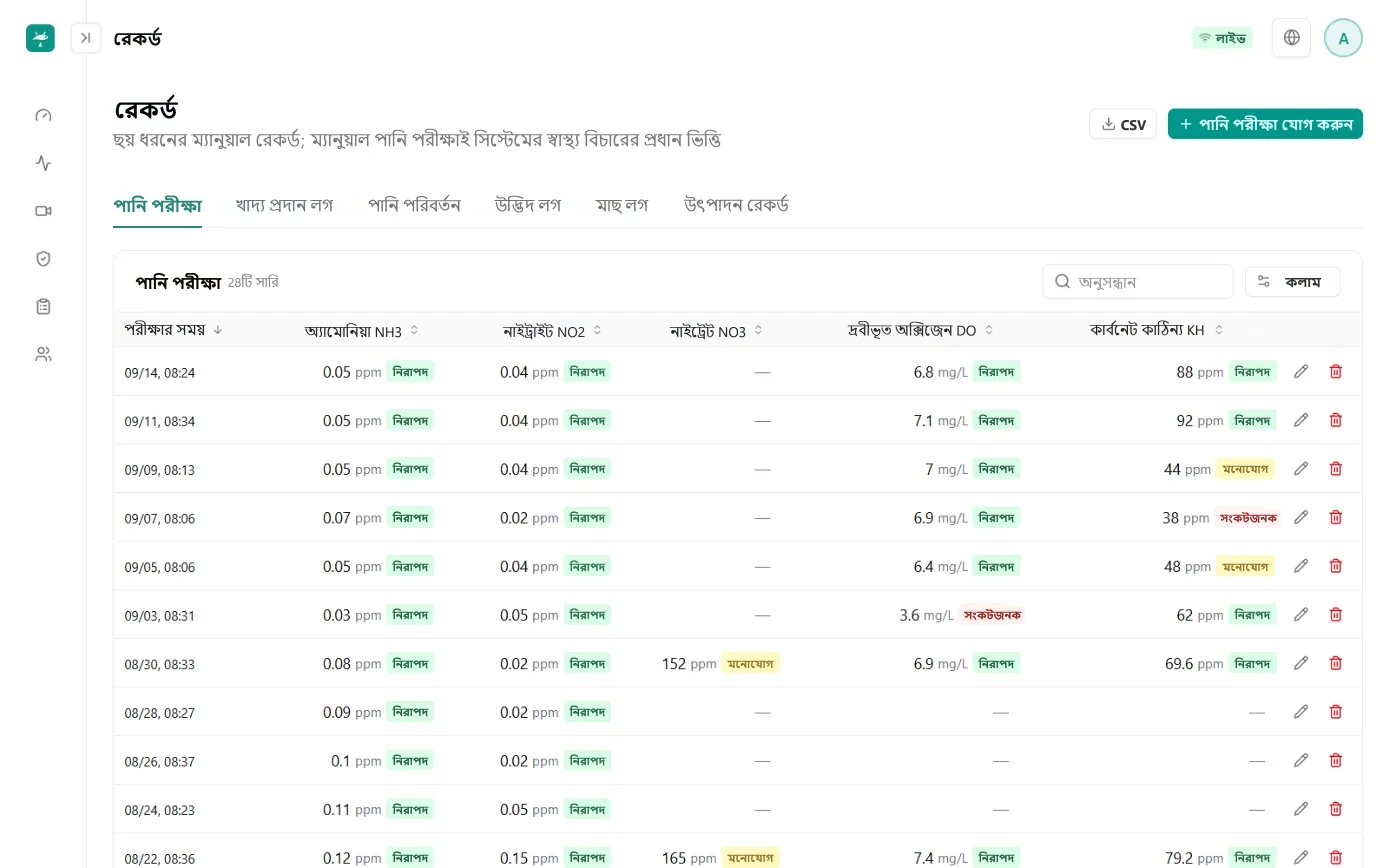The image size is (1388, 868).
Task: Edit the 08/28, 08:27 record
Action: coord(1301,712)
